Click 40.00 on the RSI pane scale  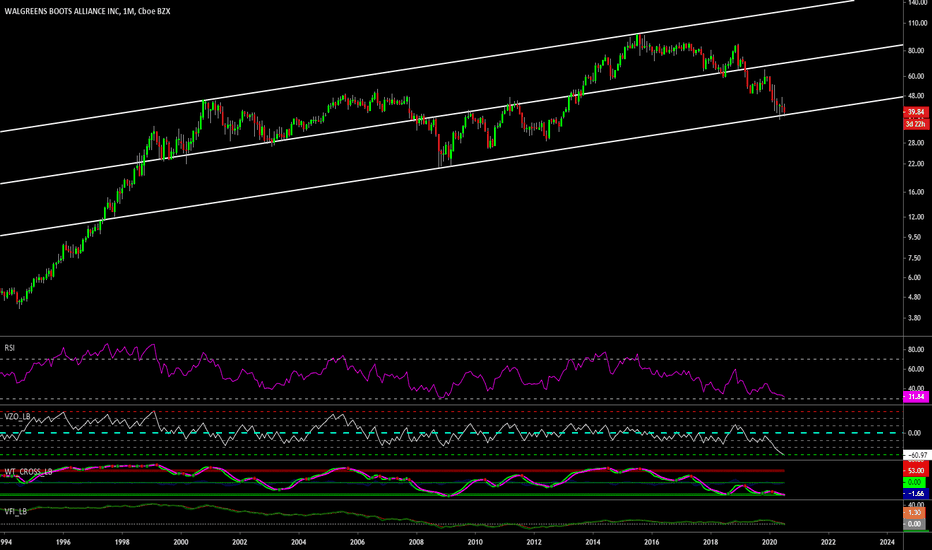tap(916, 389)
